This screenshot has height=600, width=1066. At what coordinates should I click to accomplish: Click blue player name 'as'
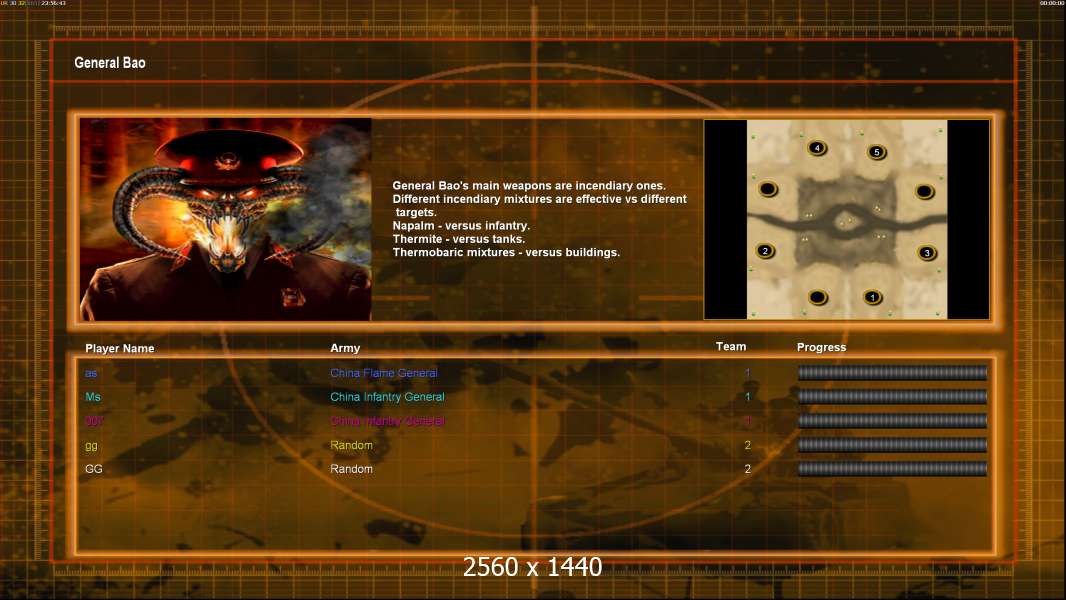91,373
